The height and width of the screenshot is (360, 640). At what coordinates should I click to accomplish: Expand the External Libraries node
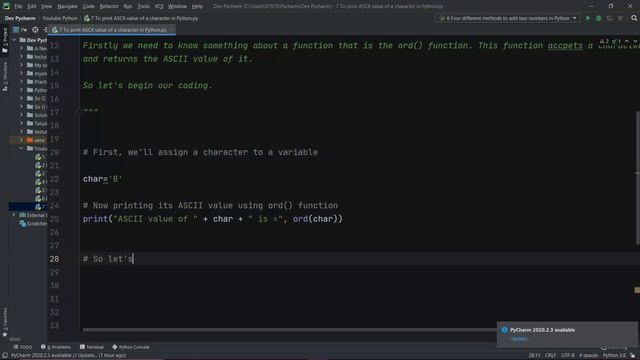14,215
